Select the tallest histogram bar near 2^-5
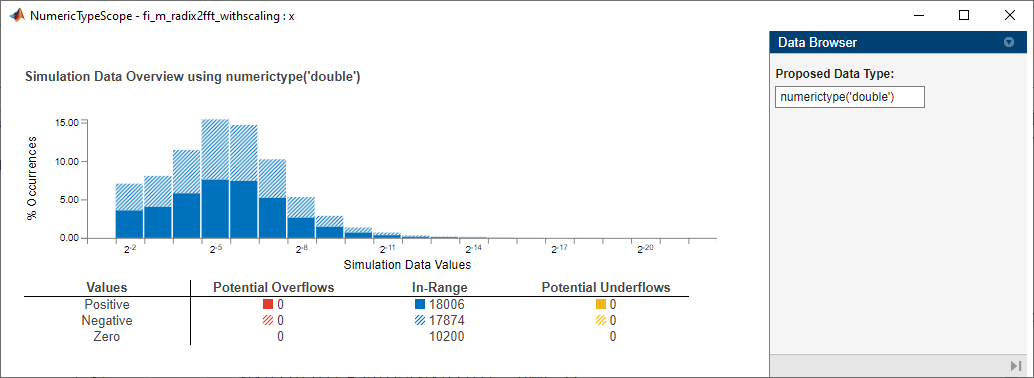 click(x=215, y=179)
